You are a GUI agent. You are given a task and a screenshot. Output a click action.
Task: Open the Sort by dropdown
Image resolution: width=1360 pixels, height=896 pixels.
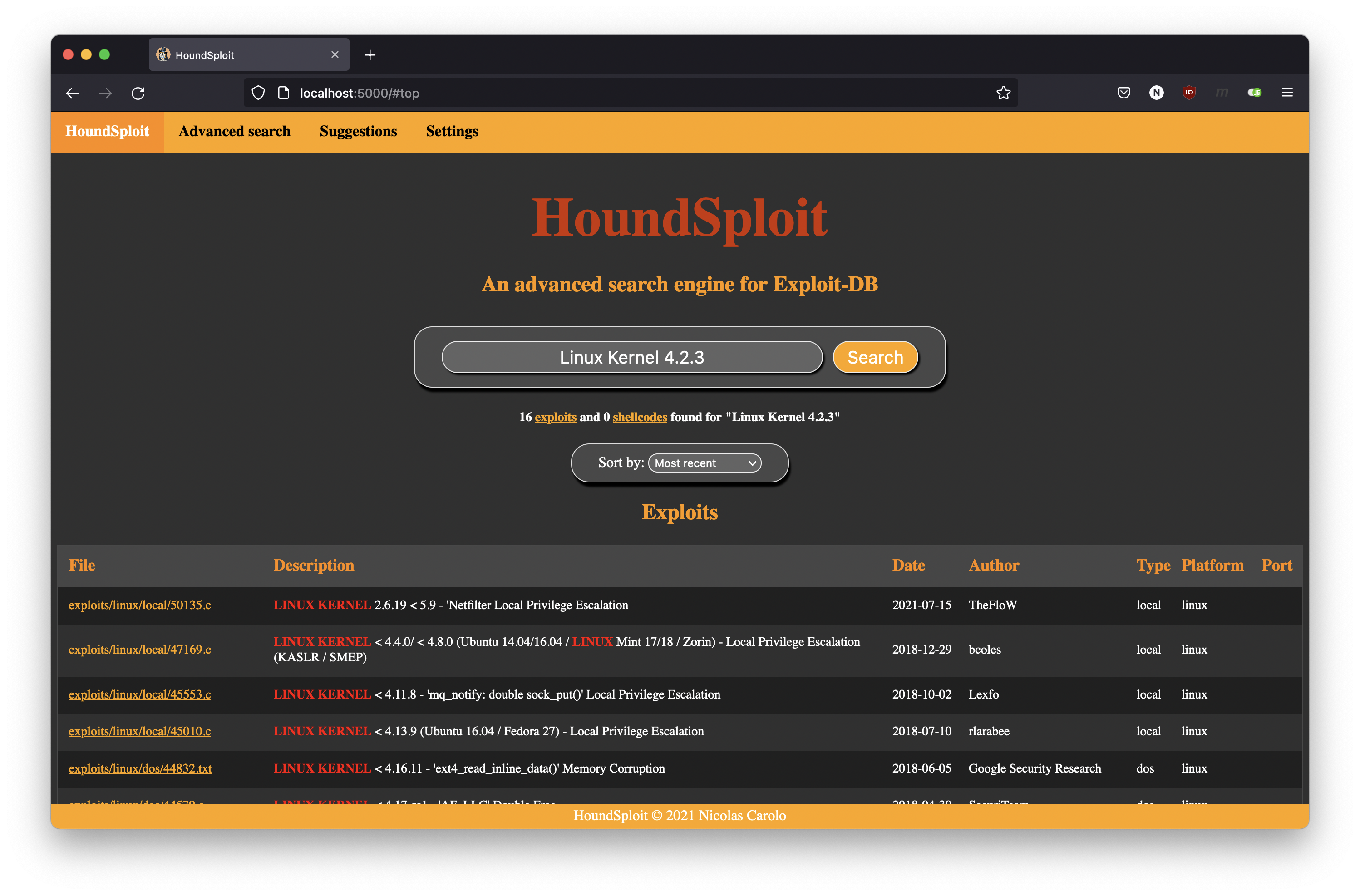(x=704, y=463)
